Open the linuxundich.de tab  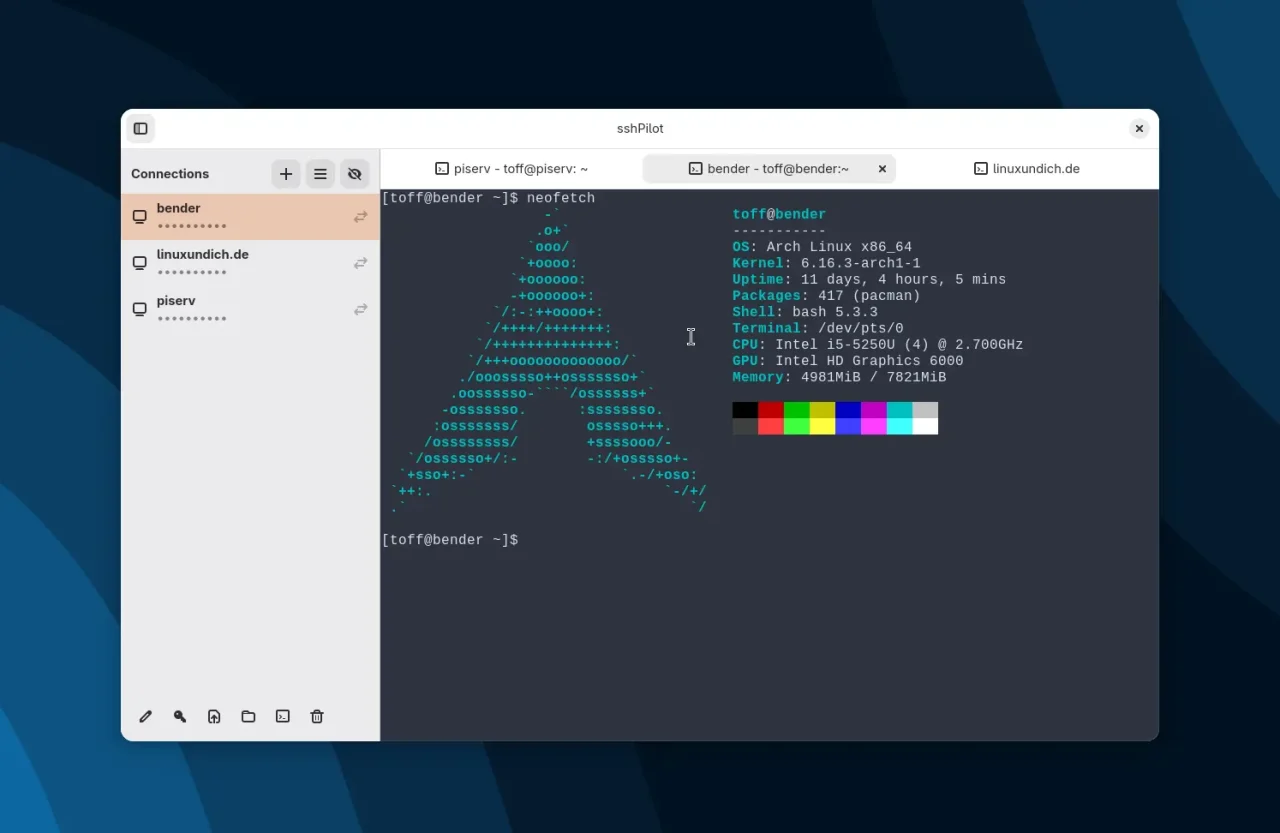coord(1035,168)
